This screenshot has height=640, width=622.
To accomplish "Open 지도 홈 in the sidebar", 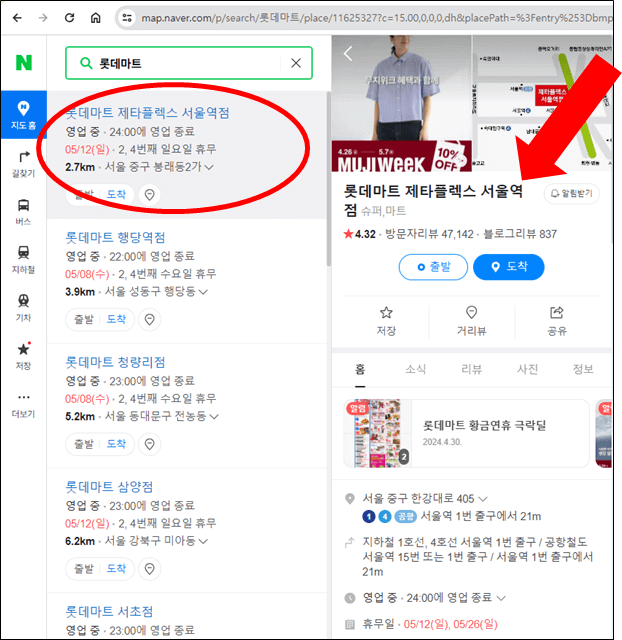I will [x=24, y=115].
